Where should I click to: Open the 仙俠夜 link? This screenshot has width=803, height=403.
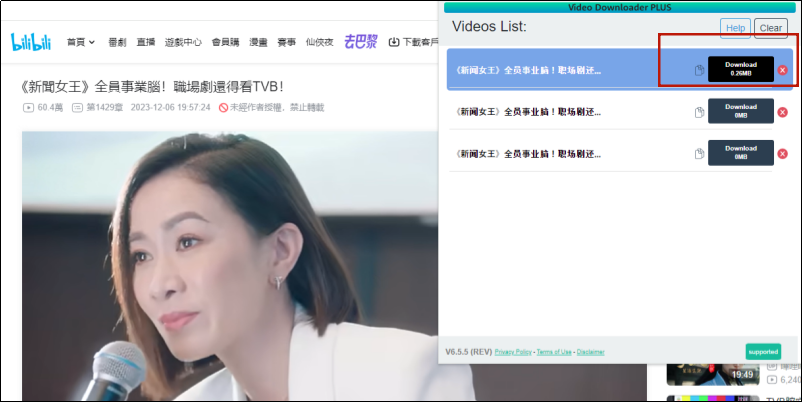pyautogui.click(x=320, y=43)
